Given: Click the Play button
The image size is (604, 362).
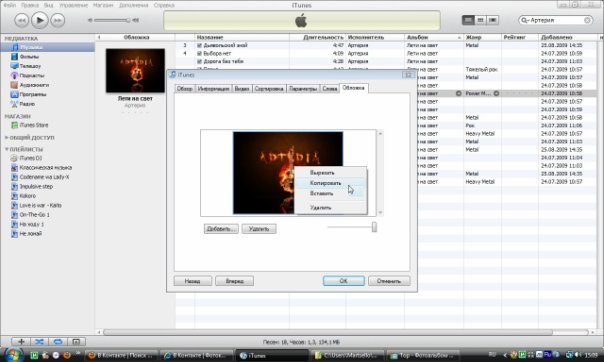Looking at the screenshot, I should coord(39,20).
